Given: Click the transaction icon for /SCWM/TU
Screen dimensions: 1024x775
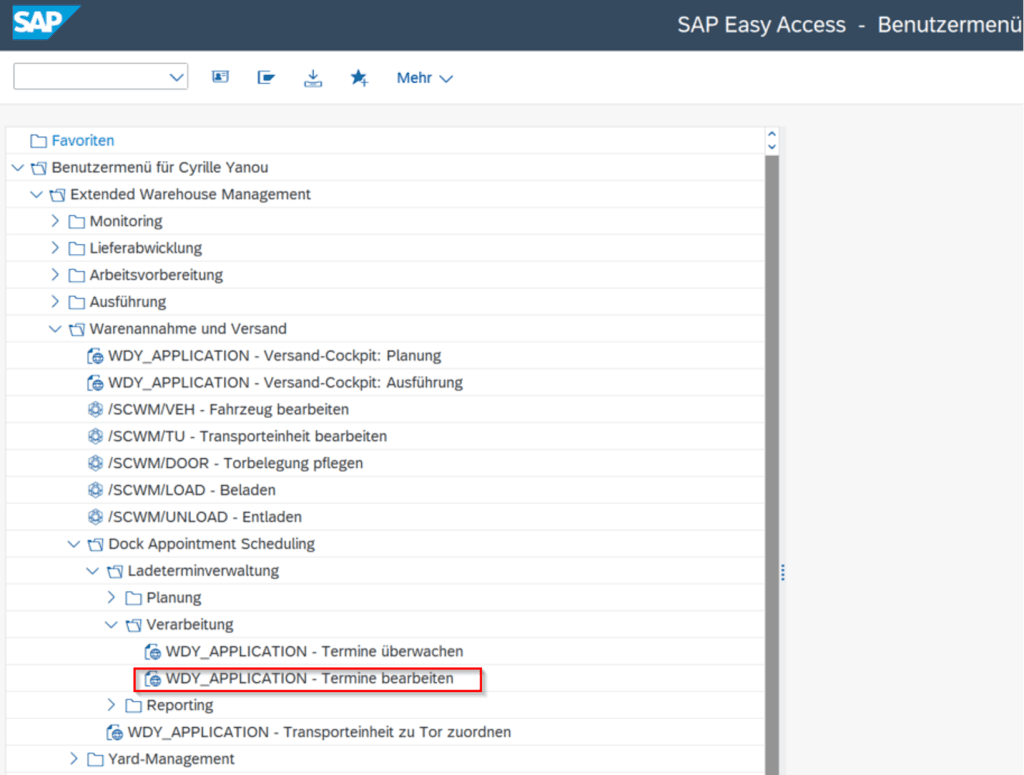Looking at the screenshot, I should click(95, 436).
